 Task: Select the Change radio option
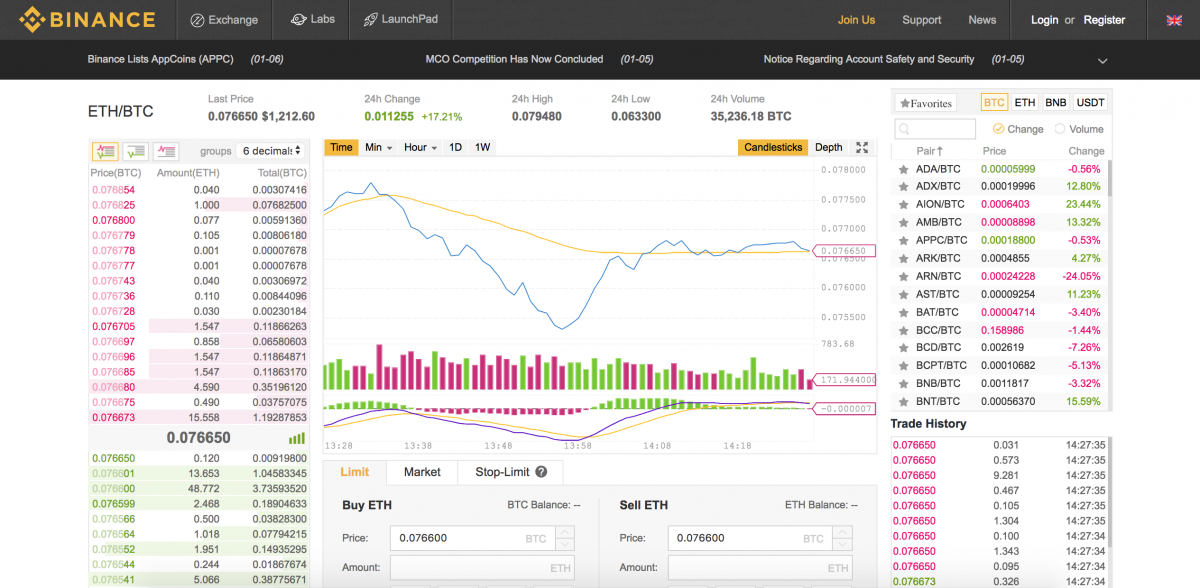(998, 129)
